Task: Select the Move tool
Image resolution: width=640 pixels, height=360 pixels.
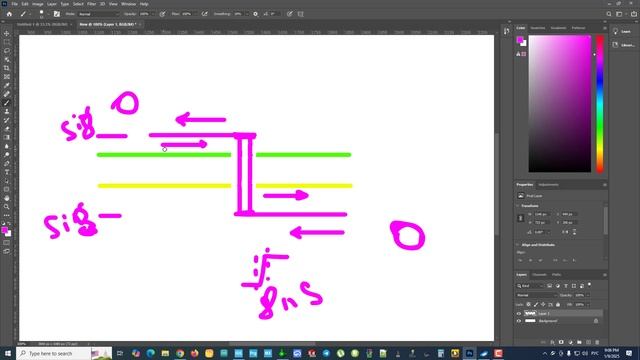Action: (x=7, y=33)
